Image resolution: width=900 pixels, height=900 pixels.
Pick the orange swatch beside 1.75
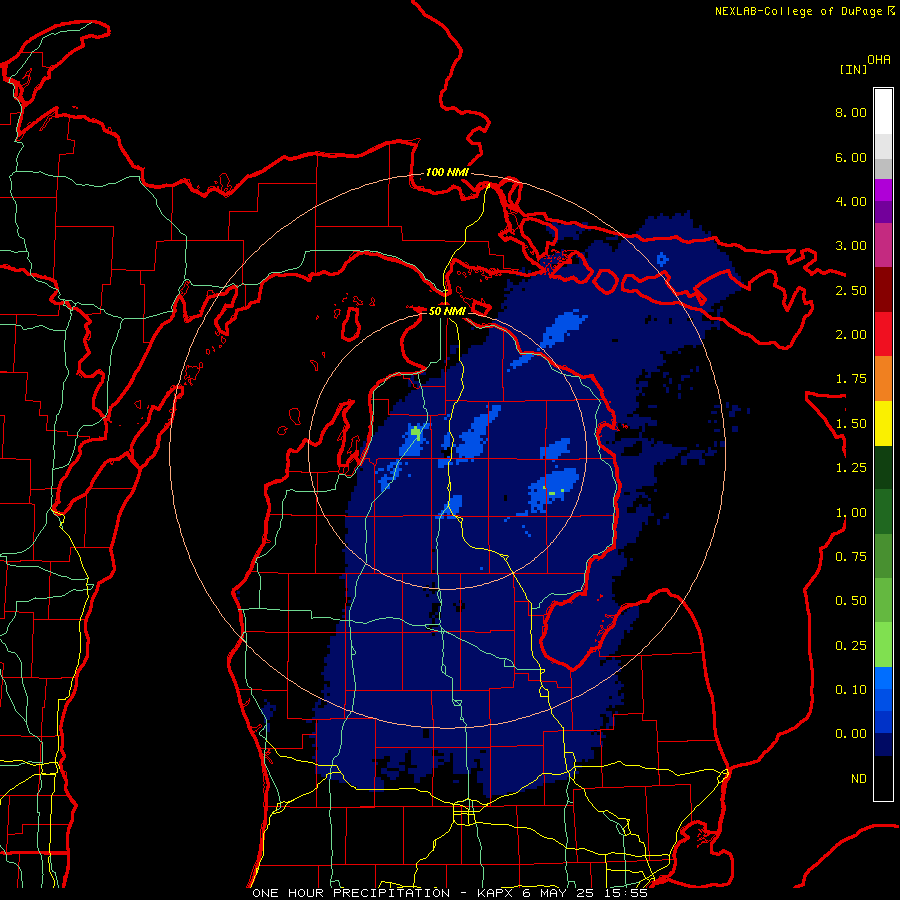[x=883, y=378]
